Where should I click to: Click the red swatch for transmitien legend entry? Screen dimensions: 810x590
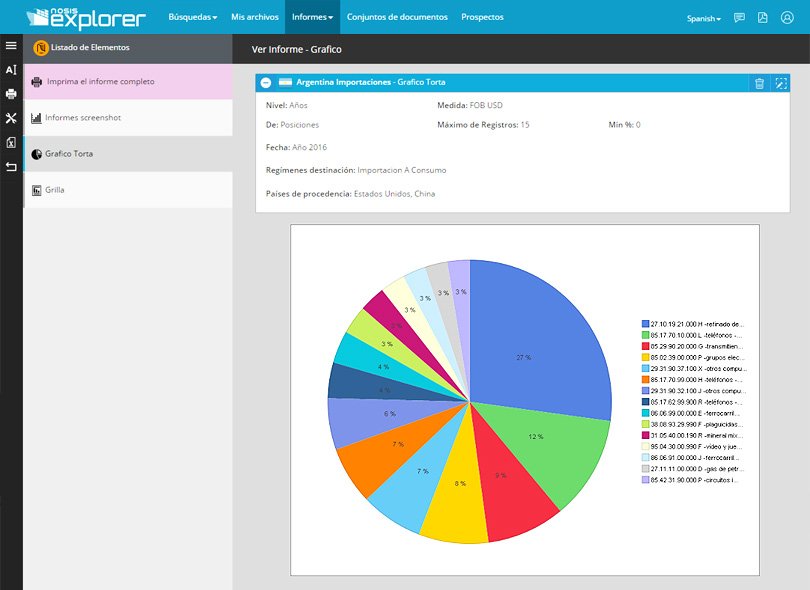[645, 346]
